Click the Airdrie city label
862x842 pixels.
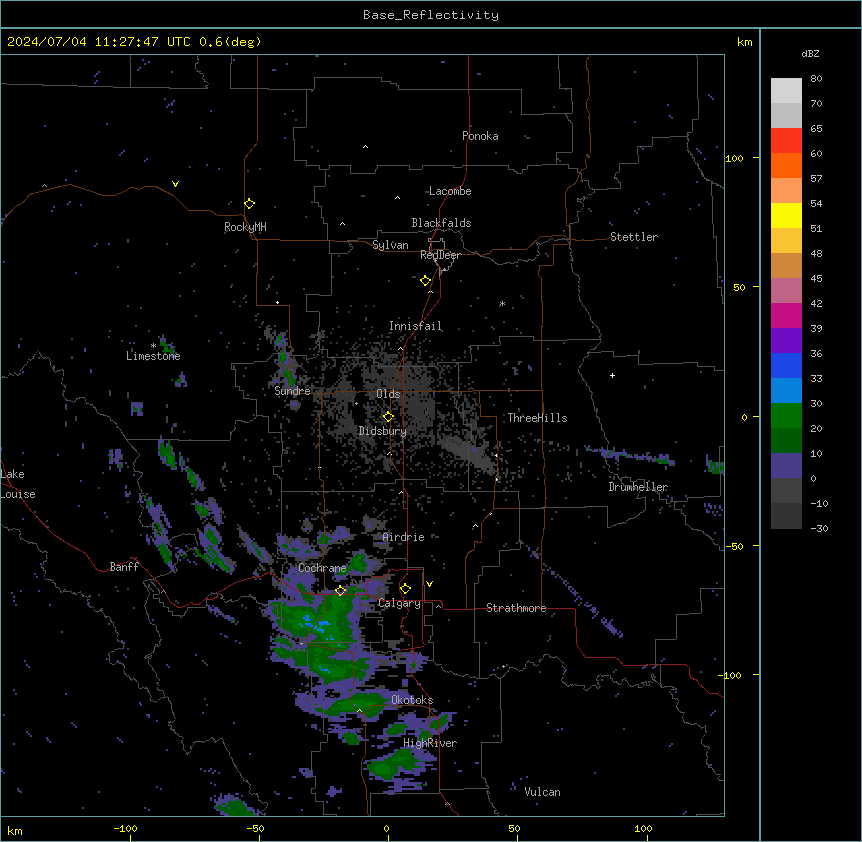tap(403, 537)
